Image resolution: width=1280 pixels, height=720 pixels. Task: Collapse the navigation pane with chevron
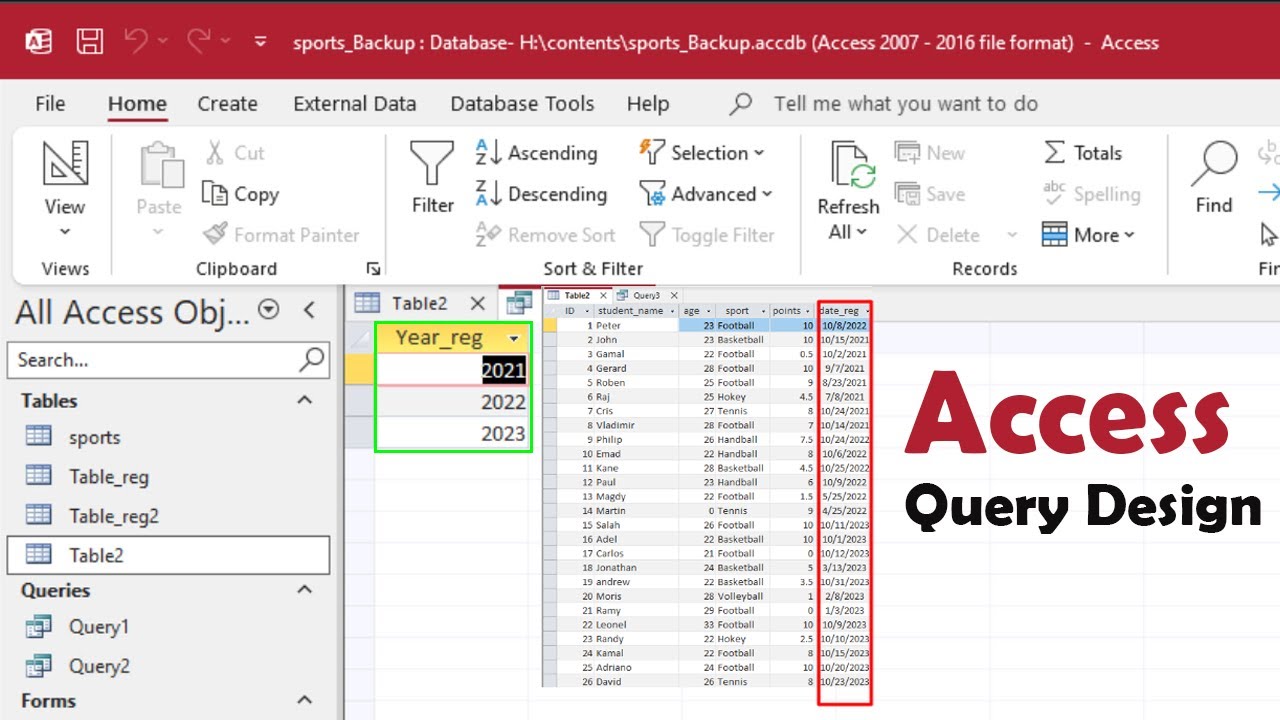pos(309,310)
